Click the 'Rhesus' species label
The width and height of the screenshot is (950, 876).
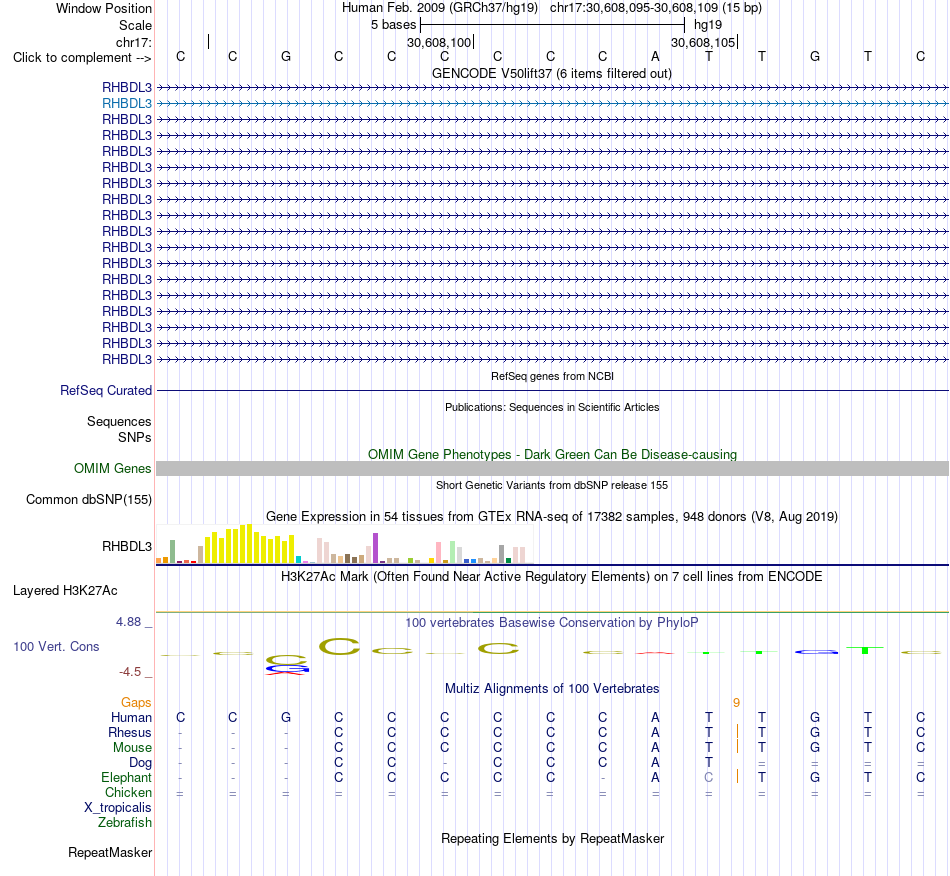click(x=130, y=733)
